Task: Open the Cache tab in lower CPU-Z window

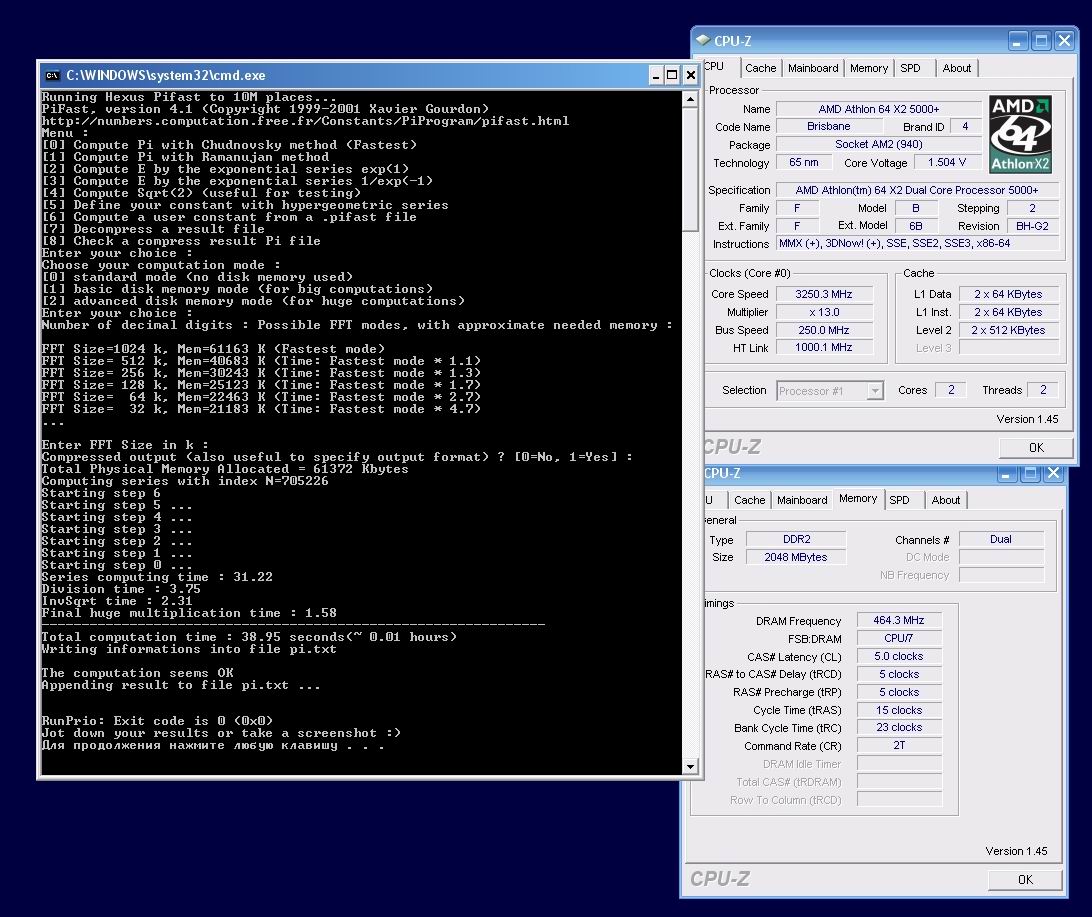Action: pos(749,500)
